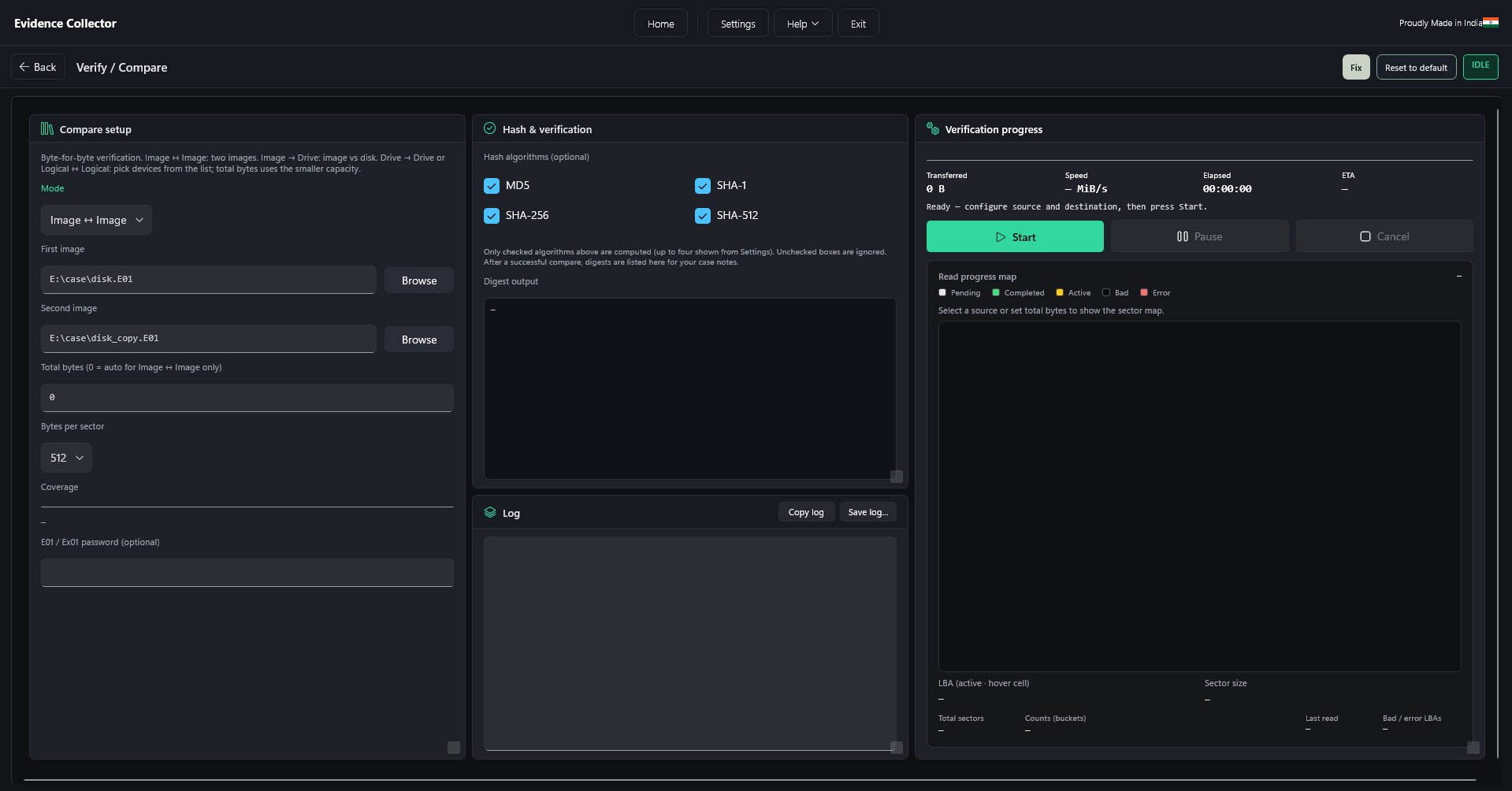Click resize grip of Compare setup panel
The width and height of the screenshot is (1512, 791).
[454, 748]
